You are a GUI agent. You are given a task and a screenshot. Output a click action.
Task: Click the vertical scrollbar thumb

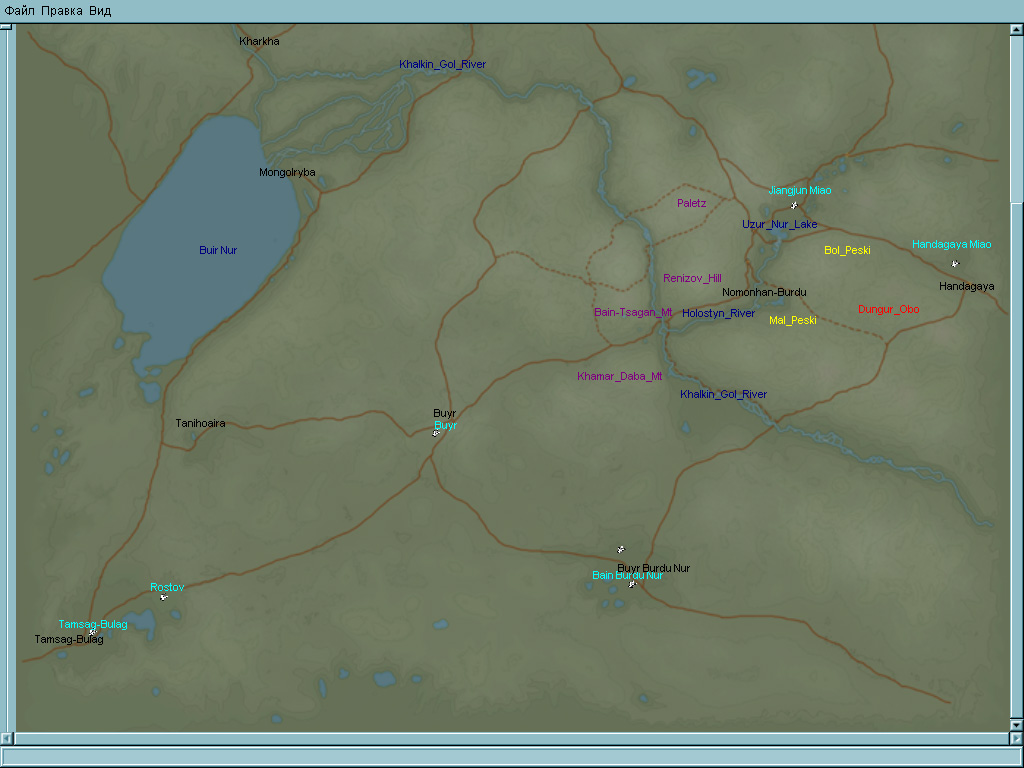(x=1017, y=460)
